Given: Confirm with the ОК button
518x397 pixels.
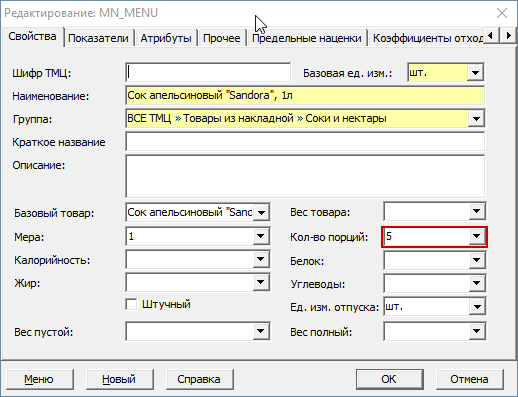Looking at the screenshot, I should click(x=389, y=379).
